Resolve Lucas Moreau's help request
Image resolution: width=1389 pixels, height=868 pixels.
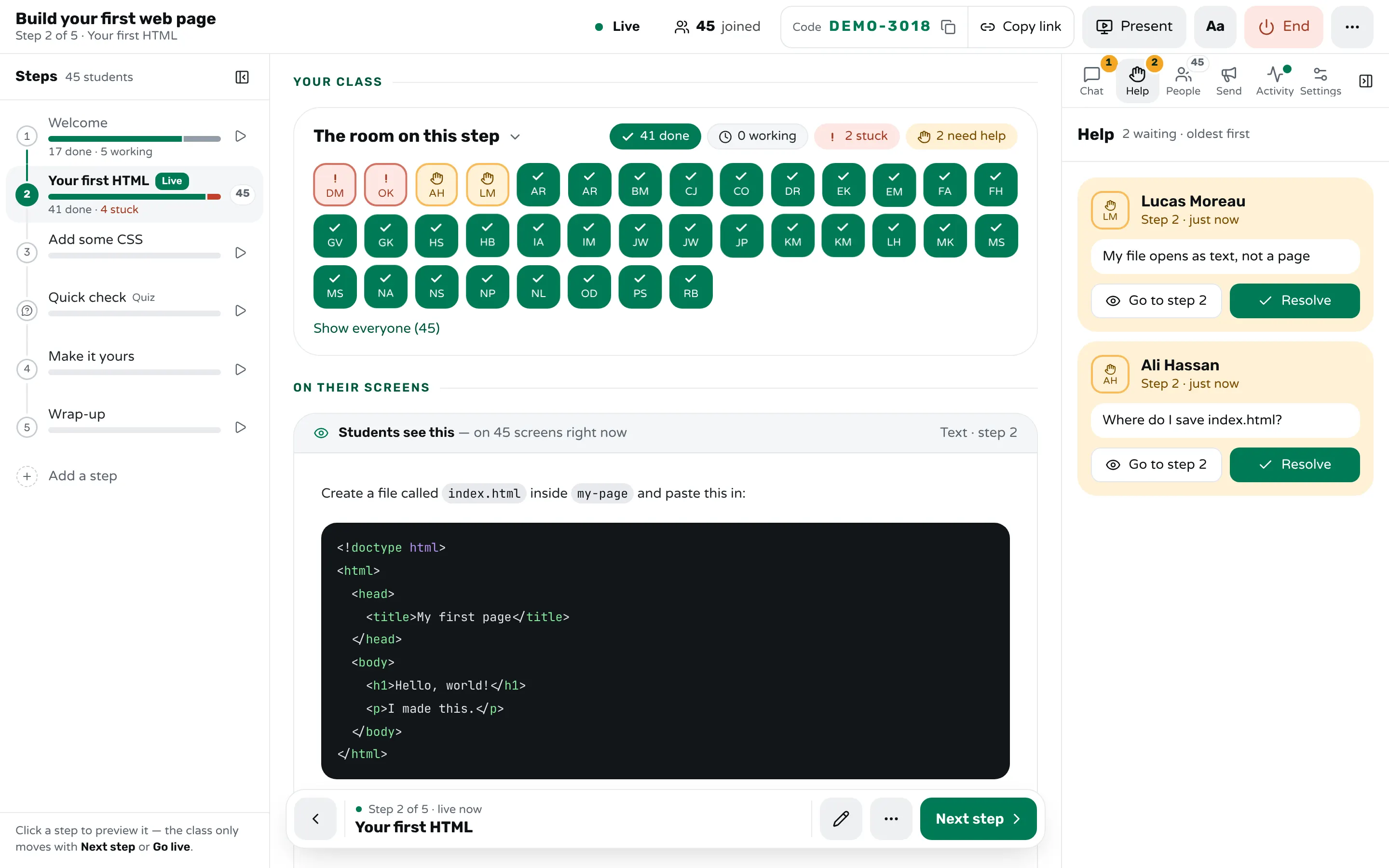point(1294,300)
